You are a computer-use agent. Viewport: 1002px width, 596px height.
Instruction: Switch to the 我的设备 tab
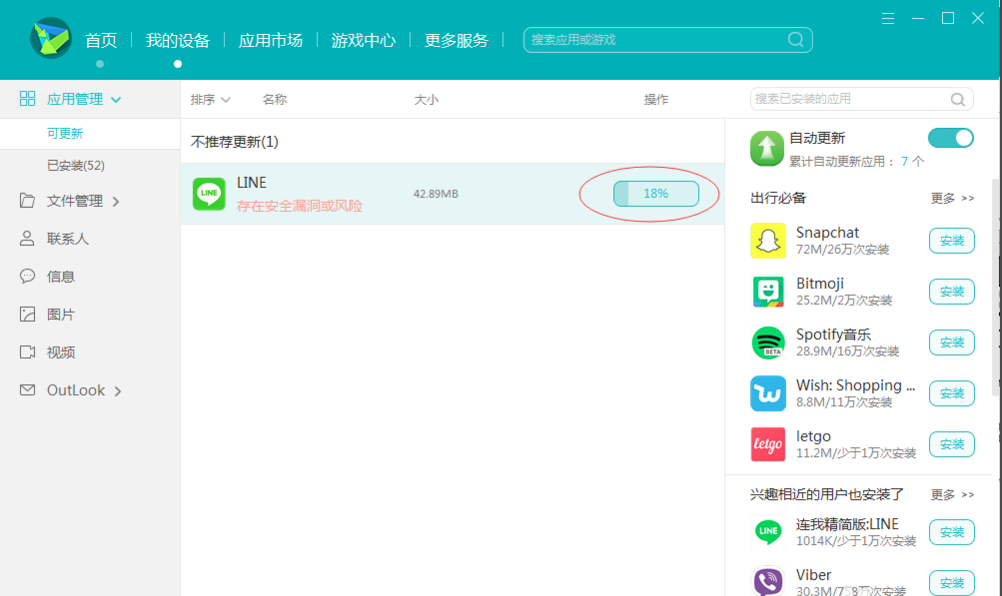pos(177,40)
